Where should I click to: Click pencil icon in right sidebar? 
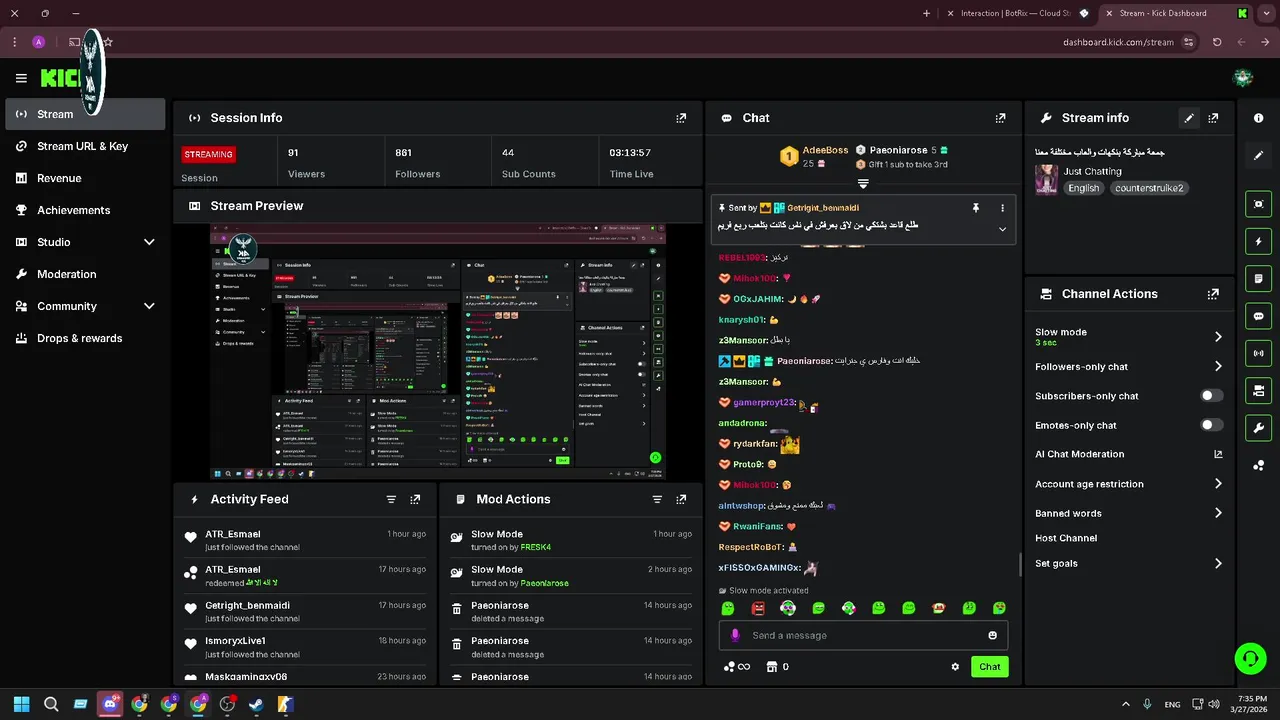click(x=1258, y=155)
